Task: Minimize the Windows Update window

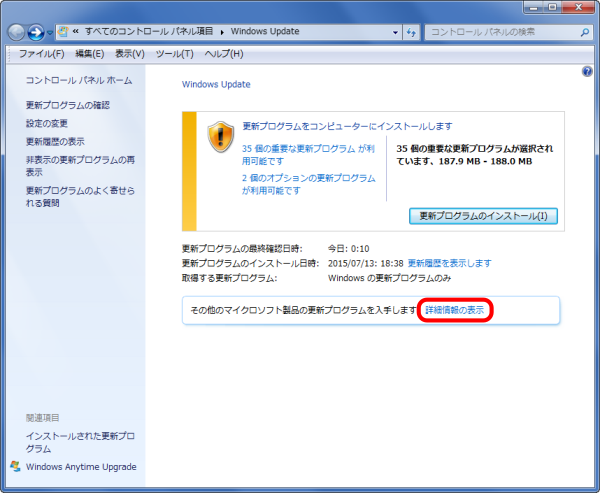Action: point(533,7)
